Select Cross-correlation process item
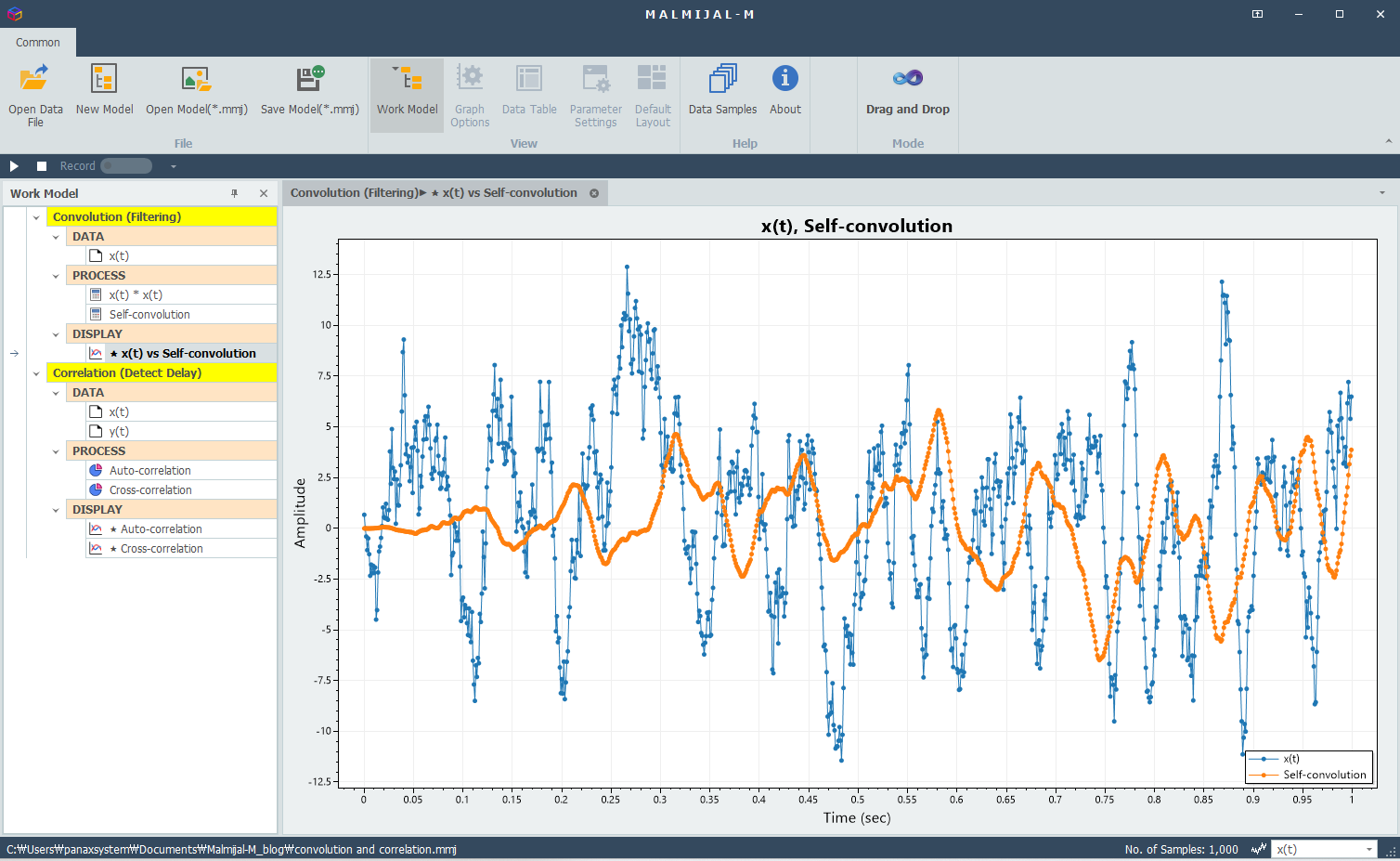Screen dimensions: 1400x861 point(150,490)
